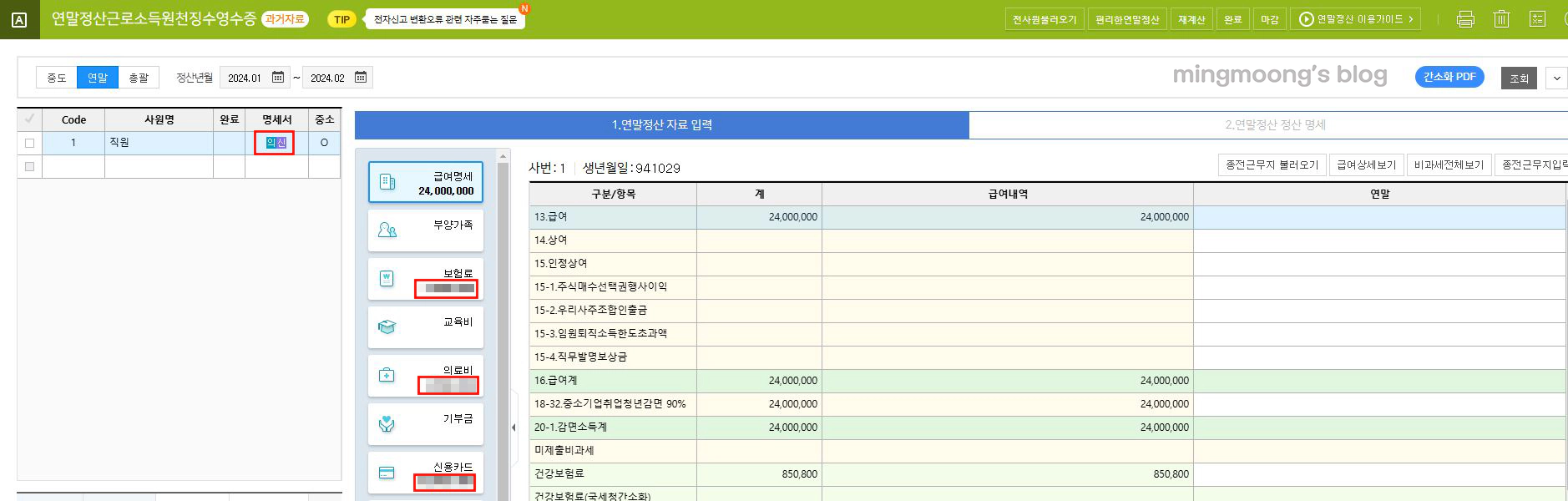Tick the checkbox in the empty second row
The width and height of the screenshot is (1568, 501).
tap(30, 166)
